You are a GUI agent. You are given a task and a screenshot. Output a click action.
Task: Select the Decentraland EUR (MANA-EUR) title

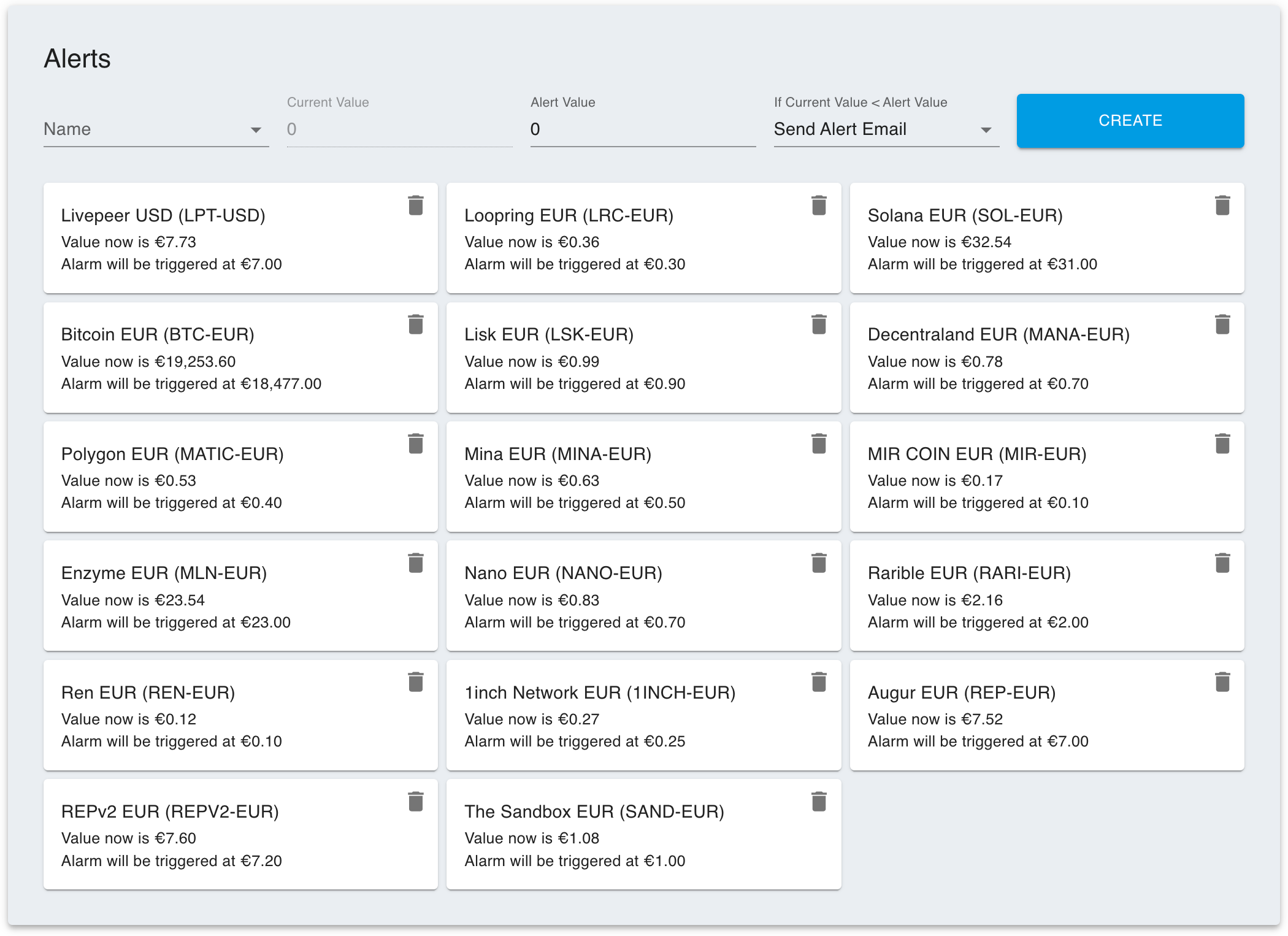point(999,335)
